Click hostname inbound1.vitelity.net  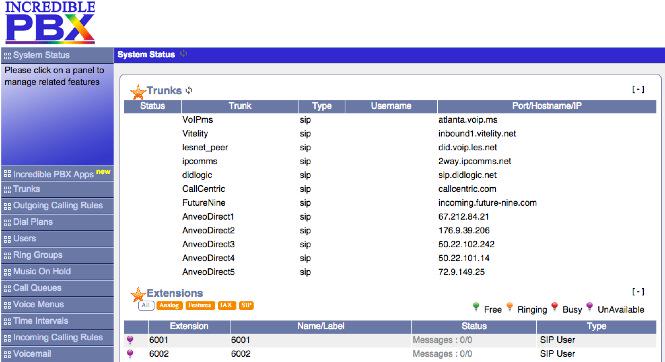coord(477,134)
